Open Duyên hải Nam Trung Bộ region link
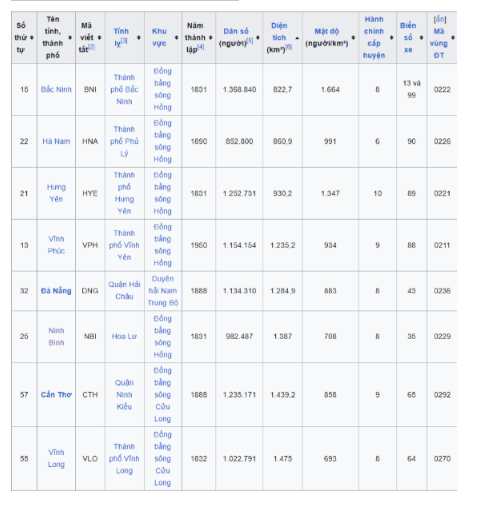This screenshot has width=496, height=506. (163, 291)
